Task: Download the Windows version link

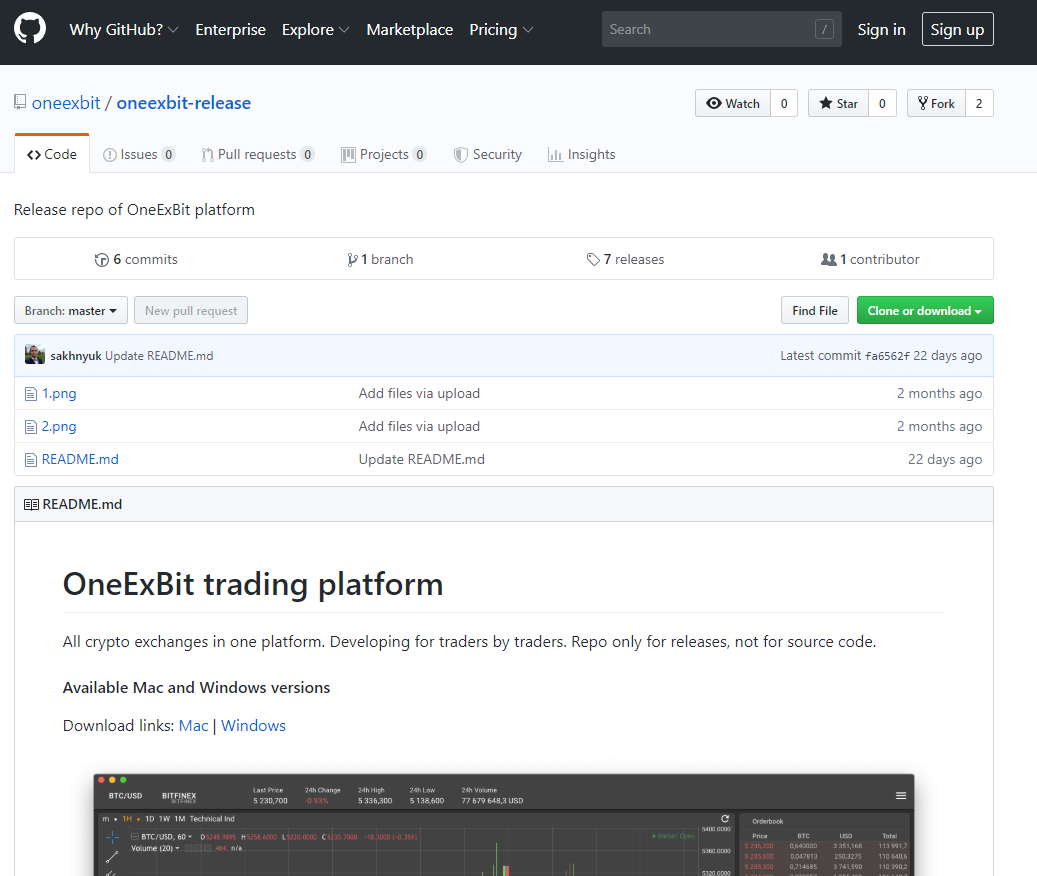Action: 253,726
